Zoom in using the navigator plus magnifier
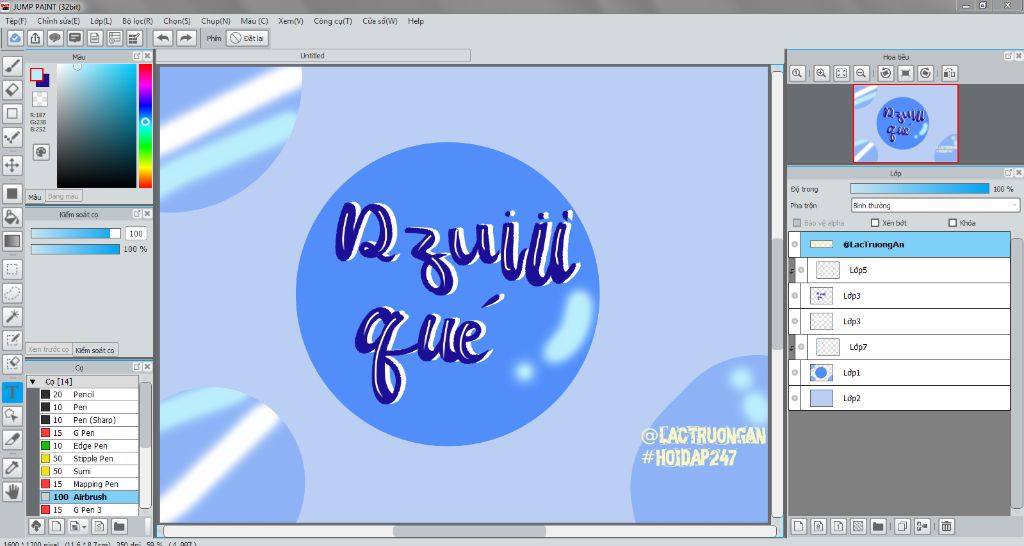The width and height of the screenshot is (1024, 546). [x=822, y=73]
